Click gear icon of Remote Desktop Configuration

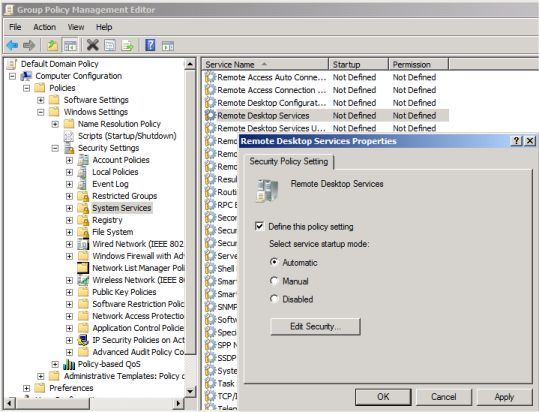coord(210,103)
